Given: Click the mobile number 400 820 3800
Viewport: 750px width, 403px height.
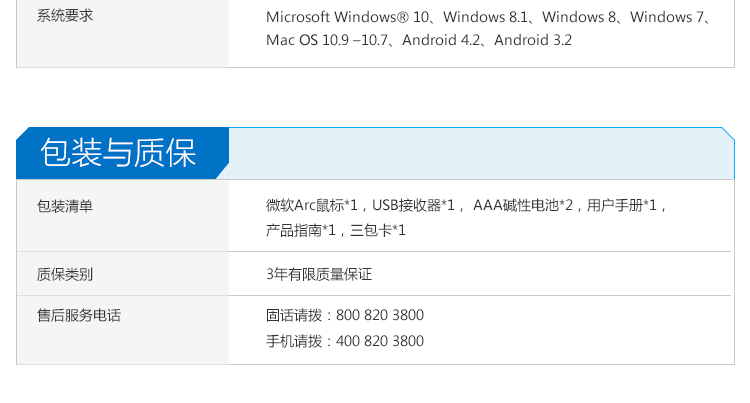Looking at the screenshot, I should [380, 341].
